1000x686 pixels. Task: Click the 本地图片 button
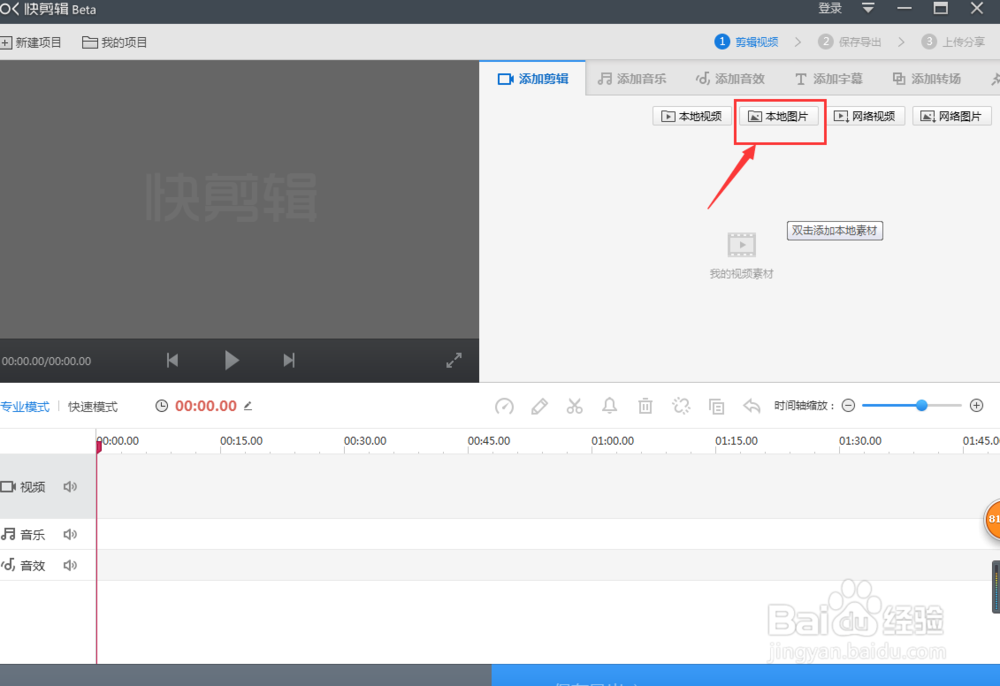(x=779, y=116)
